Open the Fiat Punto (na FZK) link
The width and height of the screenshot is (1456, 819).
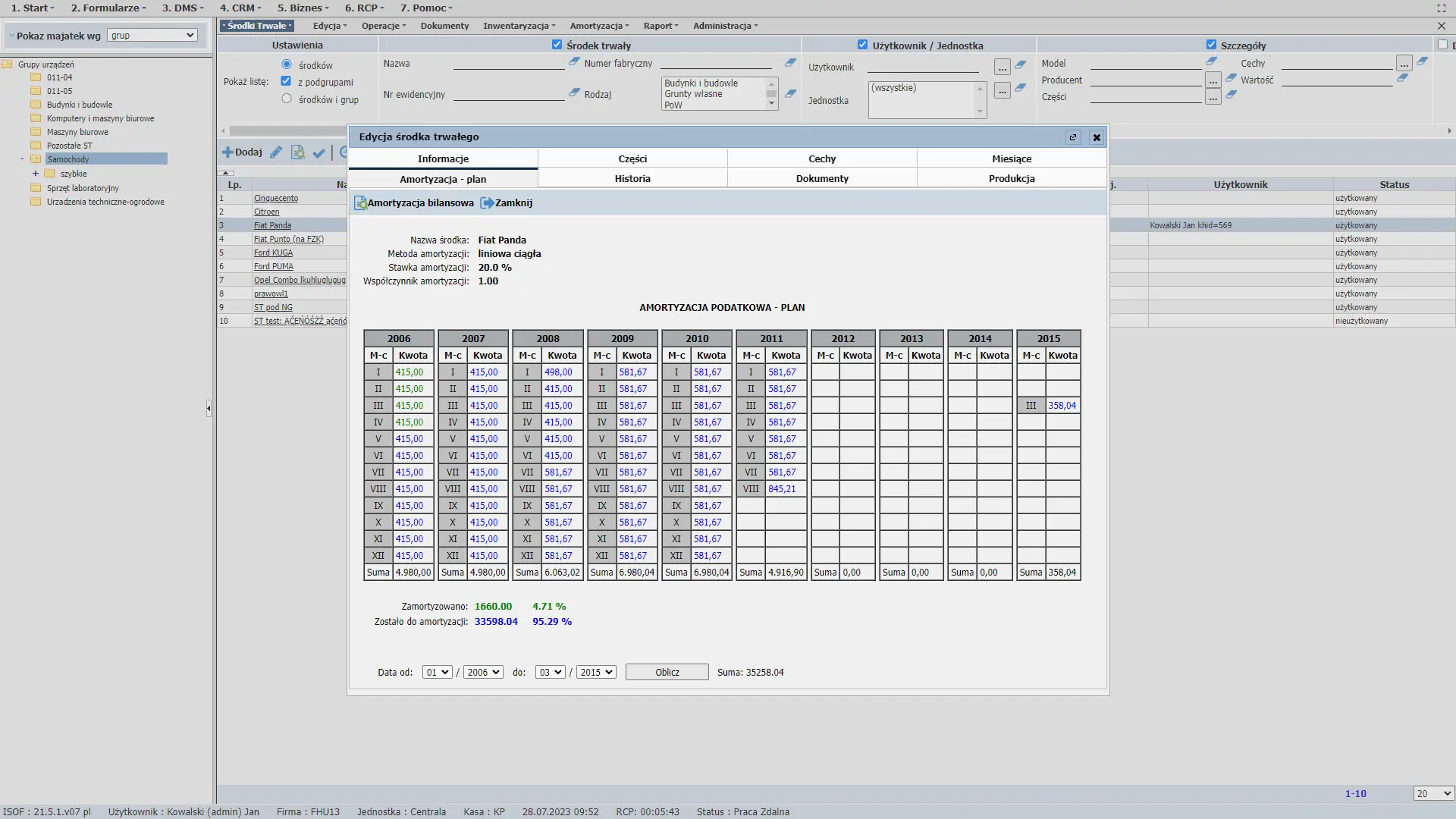[288, 239]
